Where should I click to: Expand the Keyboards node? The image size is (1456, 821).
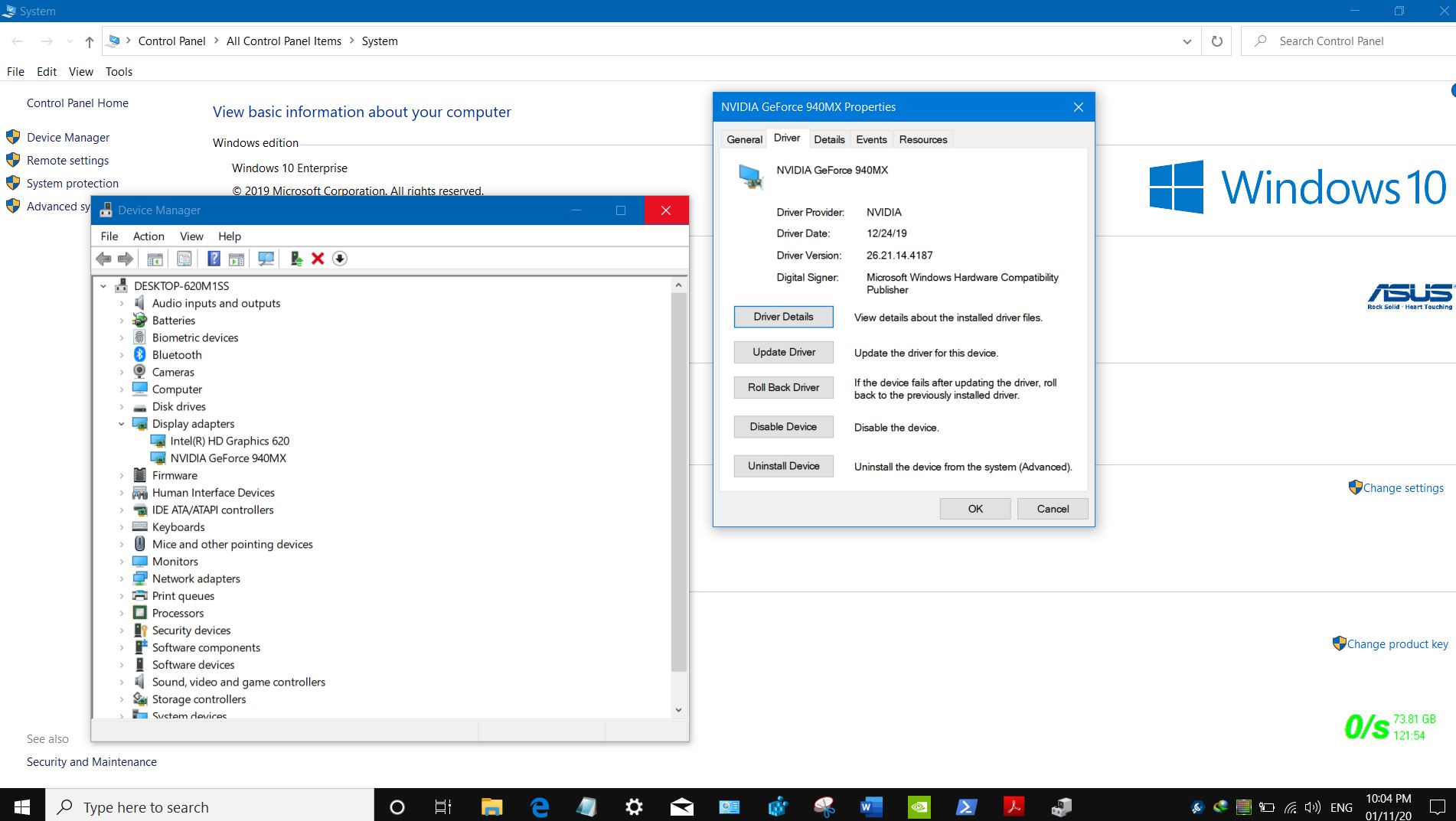(x=122, y=527)
